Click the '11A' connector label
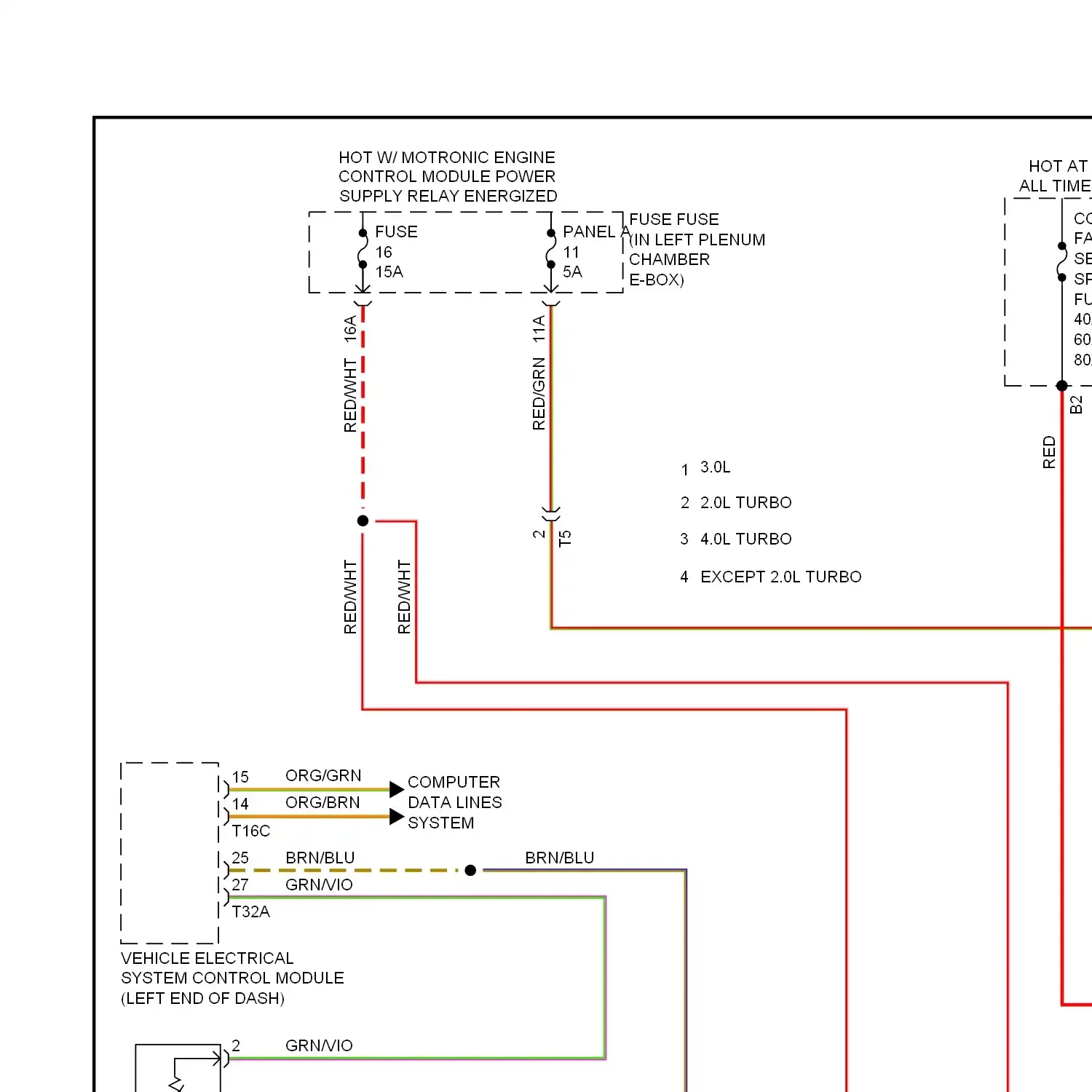The width and height of the screenshot is (1092, 1092). pos(539,329)
